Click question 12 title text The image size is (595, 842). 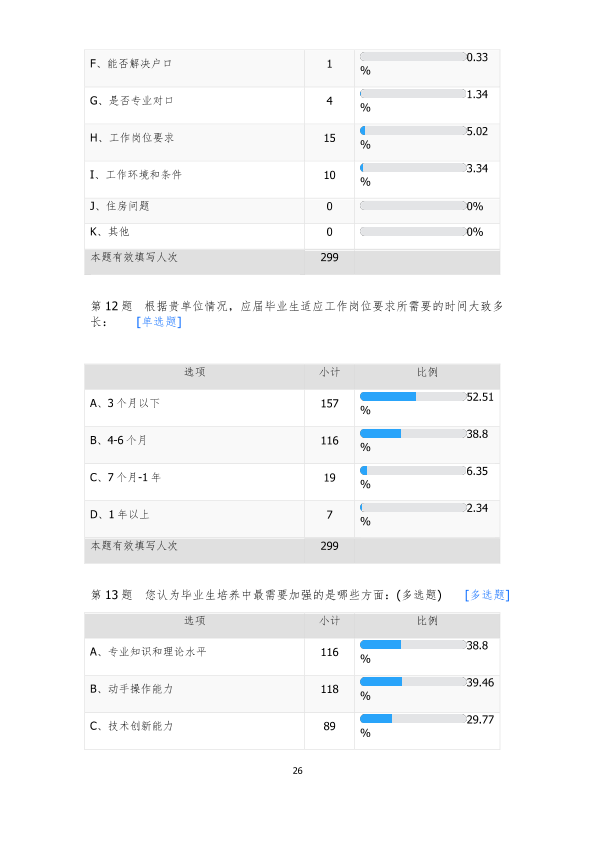pyautogui.click(x=296, y=314)
